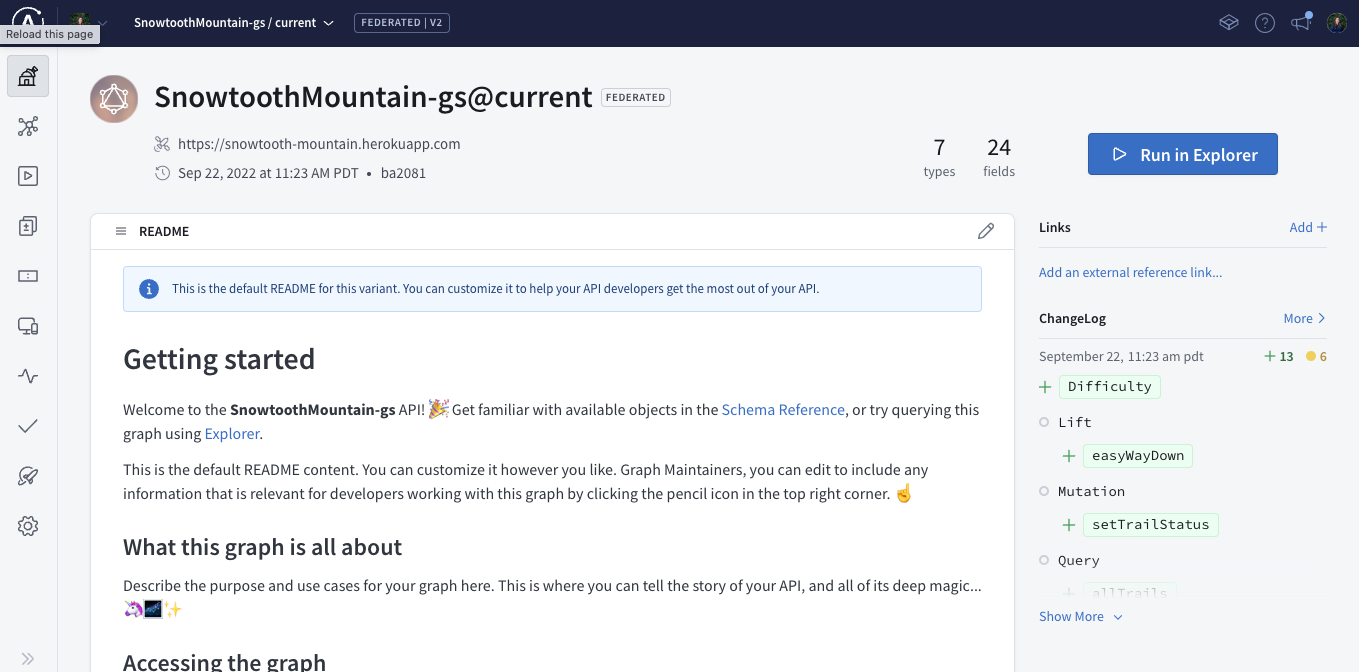Image resolution: width=1359 pixels, height=672 pixels.
Task: Click the satellite endpoint icon
Action: (x=162, y=144)
